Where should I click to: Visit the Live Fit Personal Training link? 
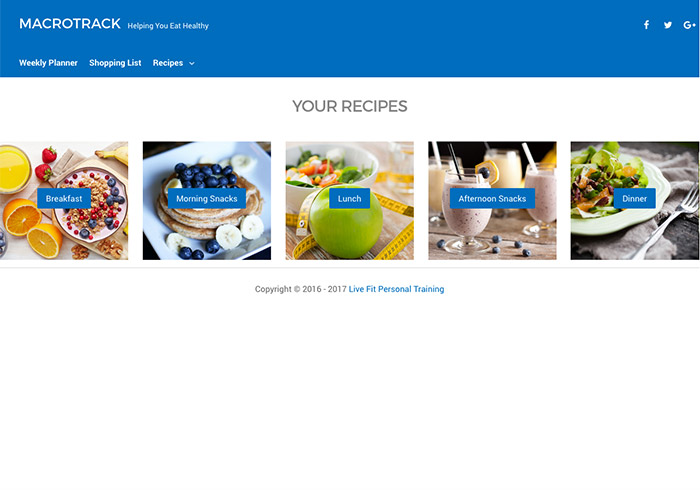pyautogui.click(x=396, y=289)
